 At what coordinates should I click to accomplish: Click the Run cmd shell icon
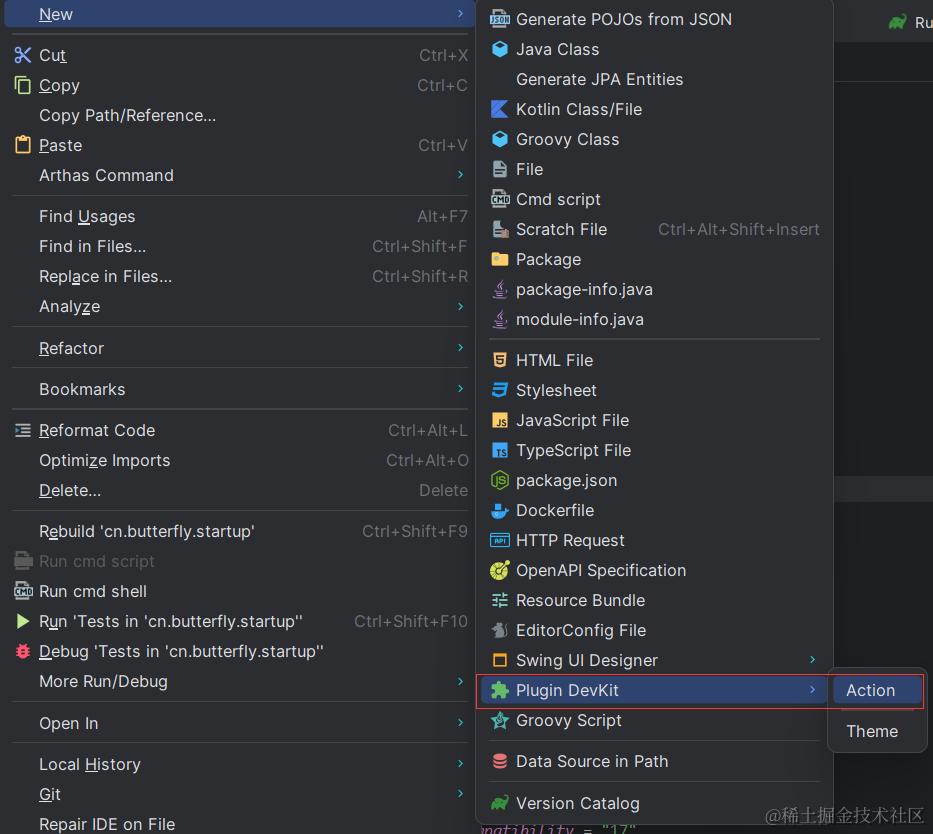(x=23, y=591)
